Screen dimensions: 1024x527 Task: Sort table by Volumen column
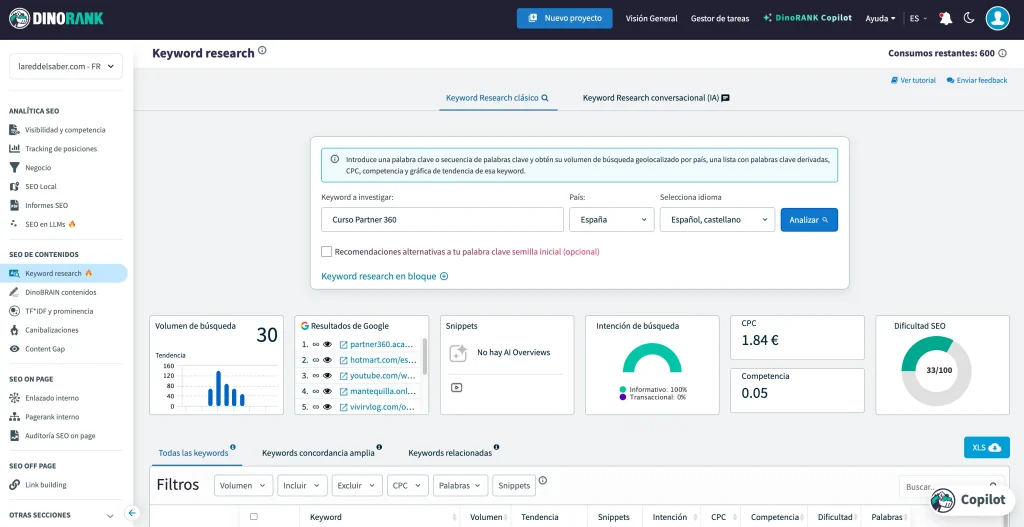point(486,517)
